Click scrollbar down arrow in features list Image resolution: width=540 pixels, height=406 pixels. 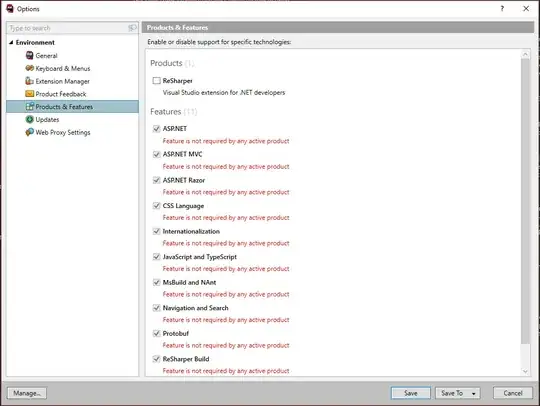pyautogui.click(x=525, y=371)
